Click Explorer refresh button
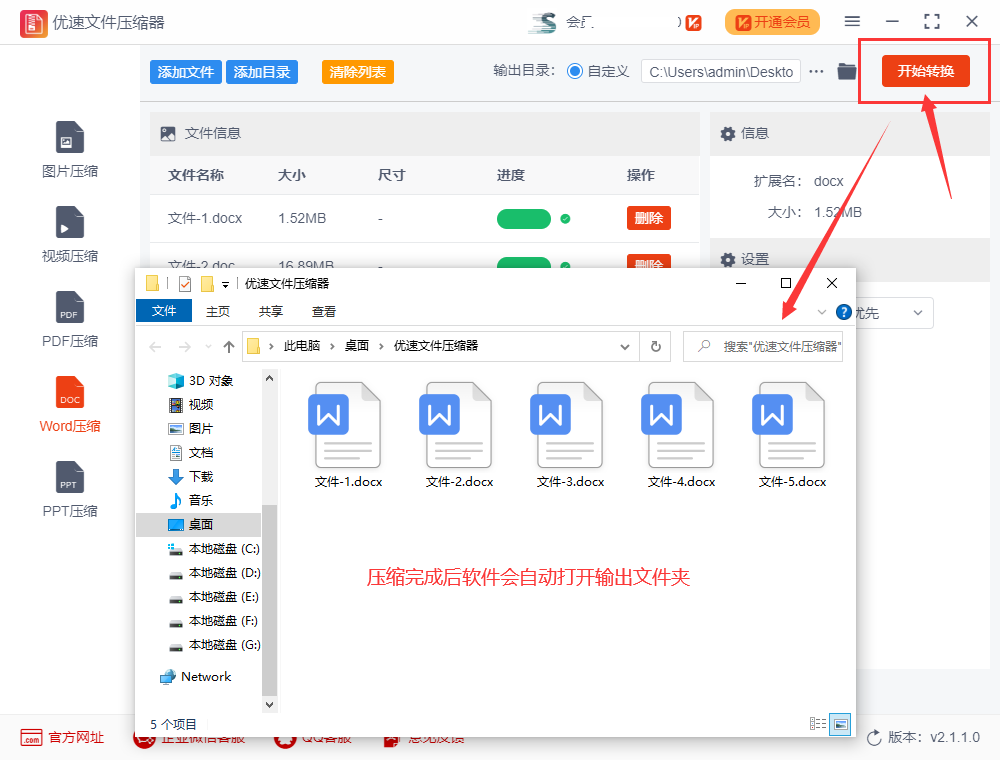Viewport: 1000px width, 760px height. click(656, 346)
